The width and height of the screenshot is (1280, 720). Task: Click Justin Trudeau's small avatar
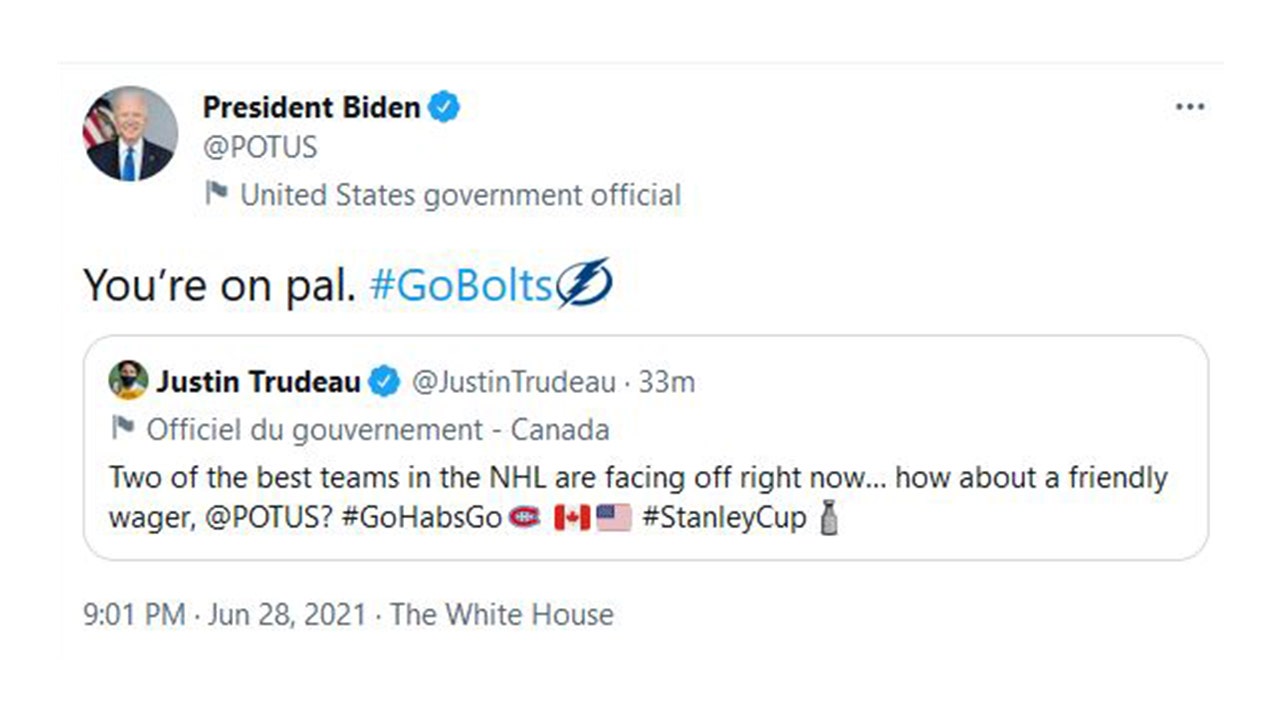click(128, 381)
